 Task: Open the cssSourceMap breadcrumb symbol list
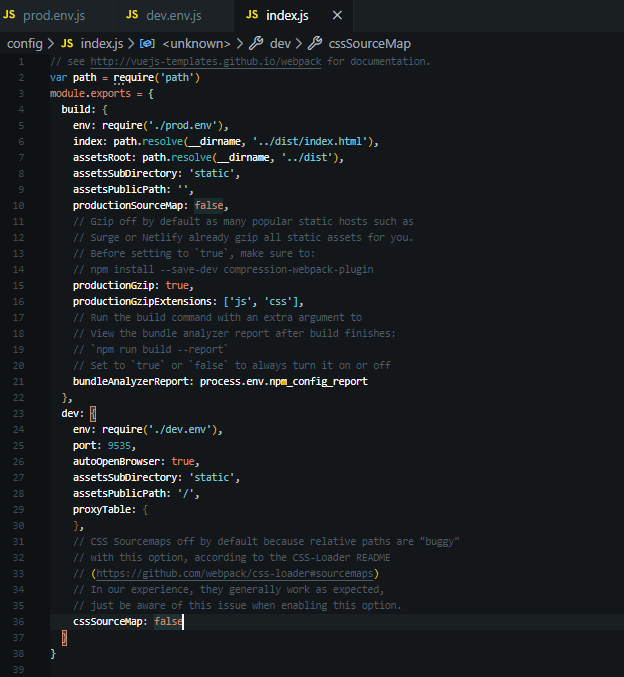(369, 43)
